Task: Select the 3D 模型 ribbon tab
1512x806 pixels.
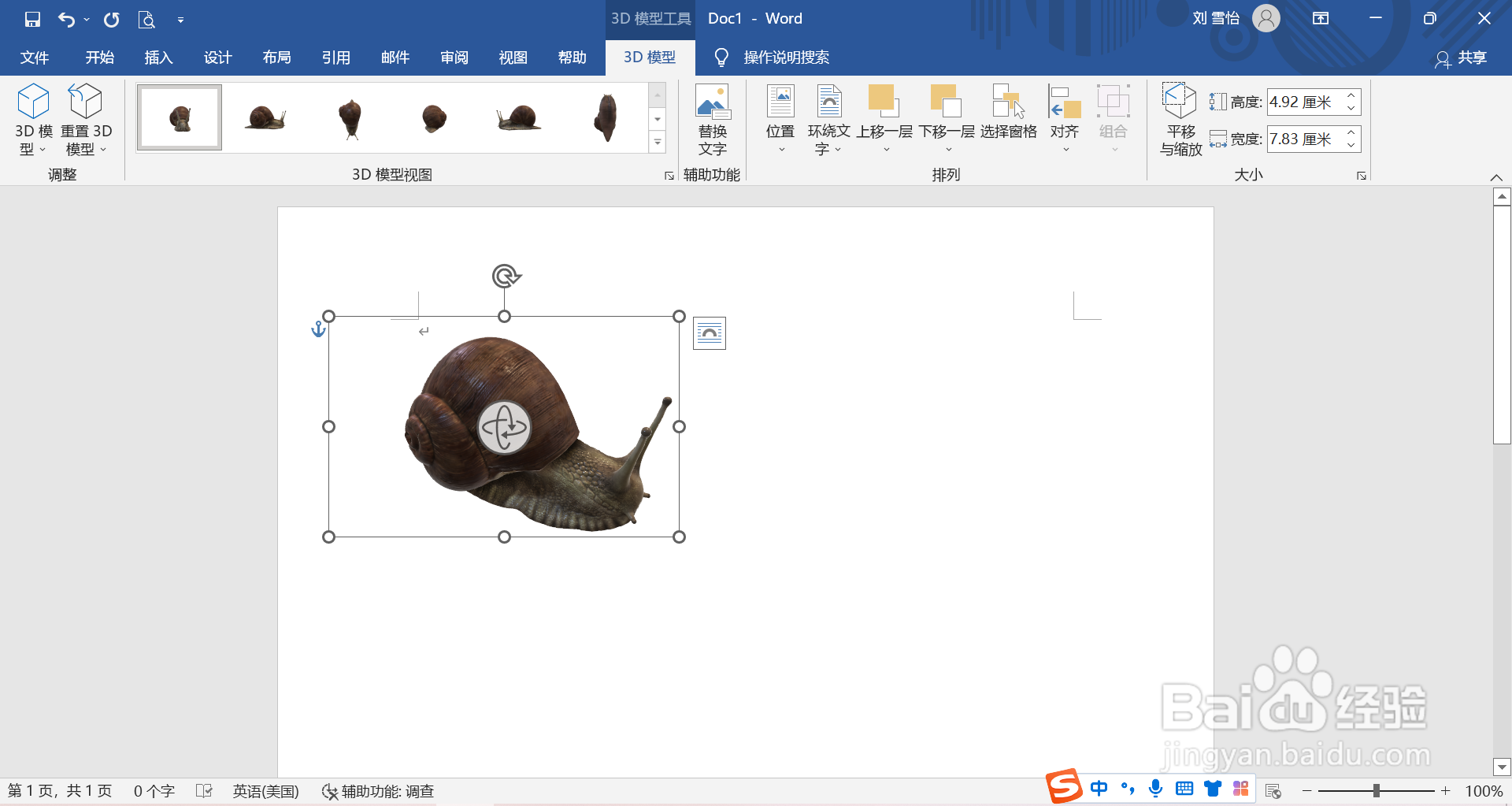Action: pyautogui.click(x=650, y=58)
